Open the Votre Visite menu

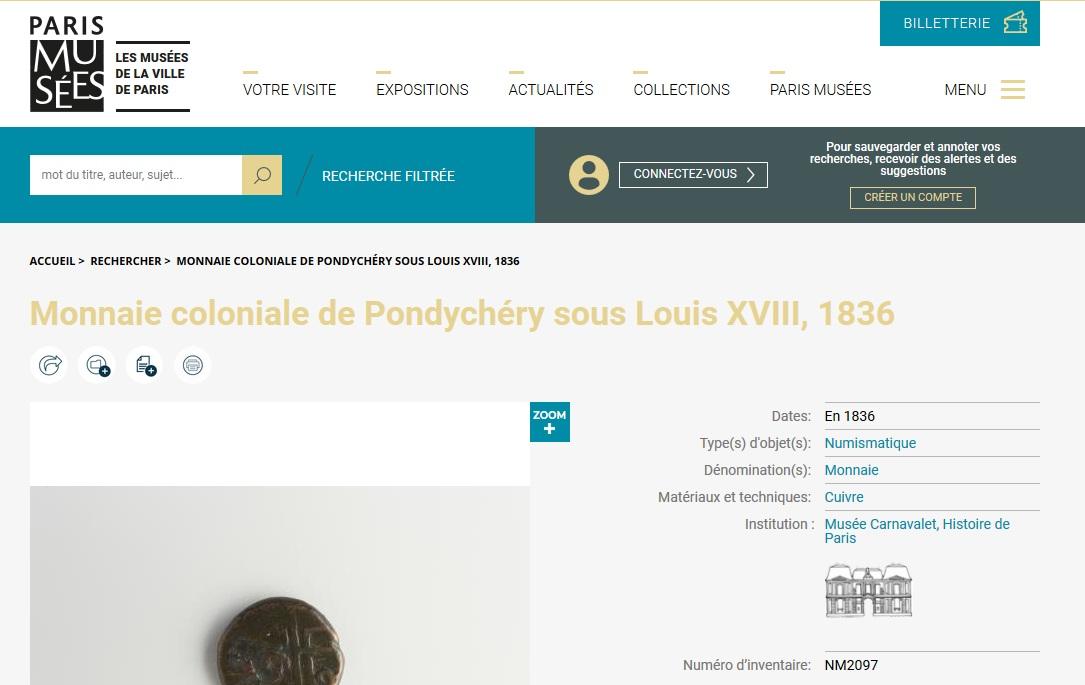pos(289,89)
